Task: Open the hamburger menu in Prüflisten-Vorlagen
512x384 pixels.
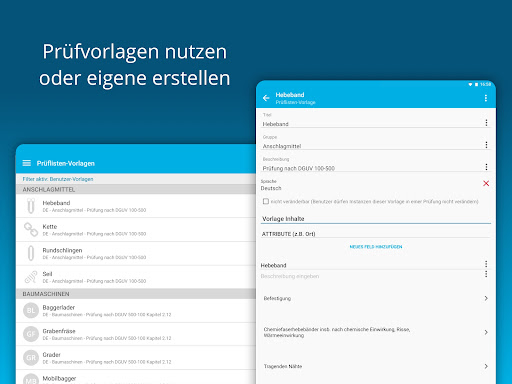Action: tap(27, 163)
